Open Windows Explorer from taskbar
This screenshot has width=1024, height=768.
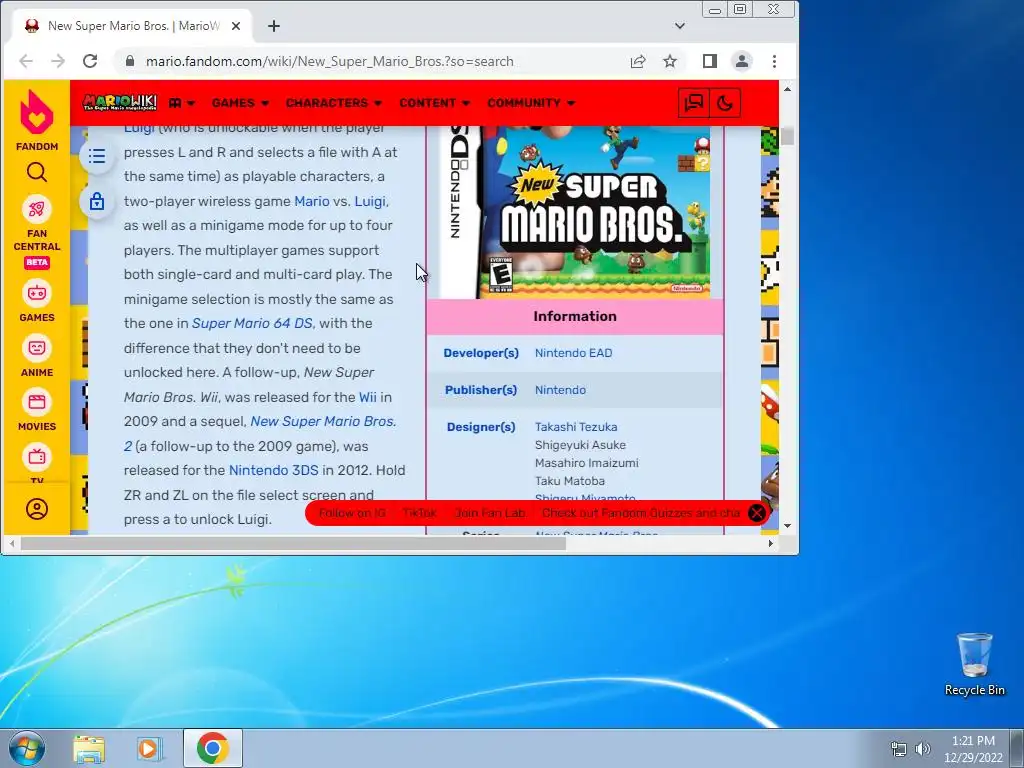[89, 748]
